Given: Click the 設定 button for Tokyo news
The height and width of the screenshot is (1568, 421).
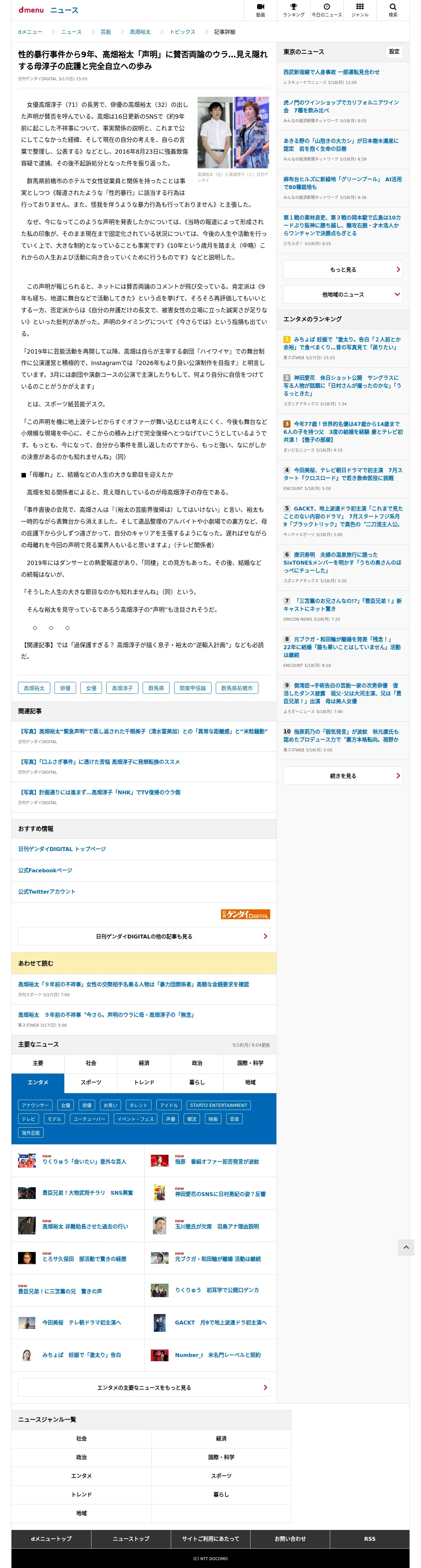Looking at the screenshot, I should [x=394, y=52].
